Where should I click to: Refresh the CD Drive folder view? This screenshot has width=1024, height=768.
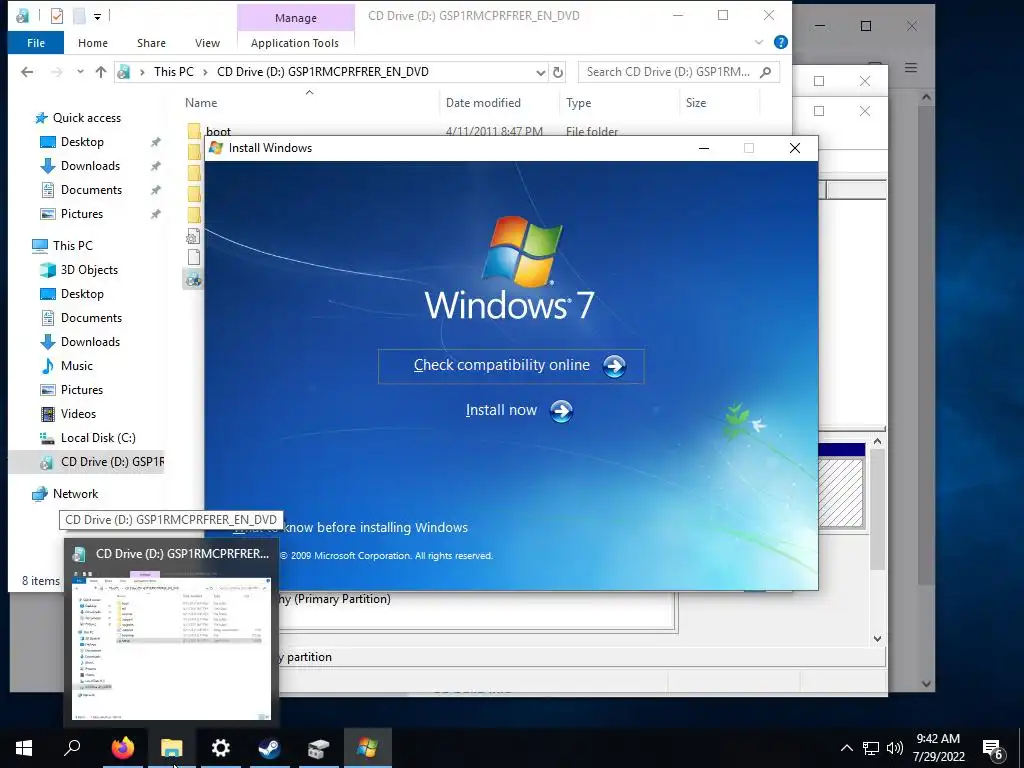click(x=558, y=72)
